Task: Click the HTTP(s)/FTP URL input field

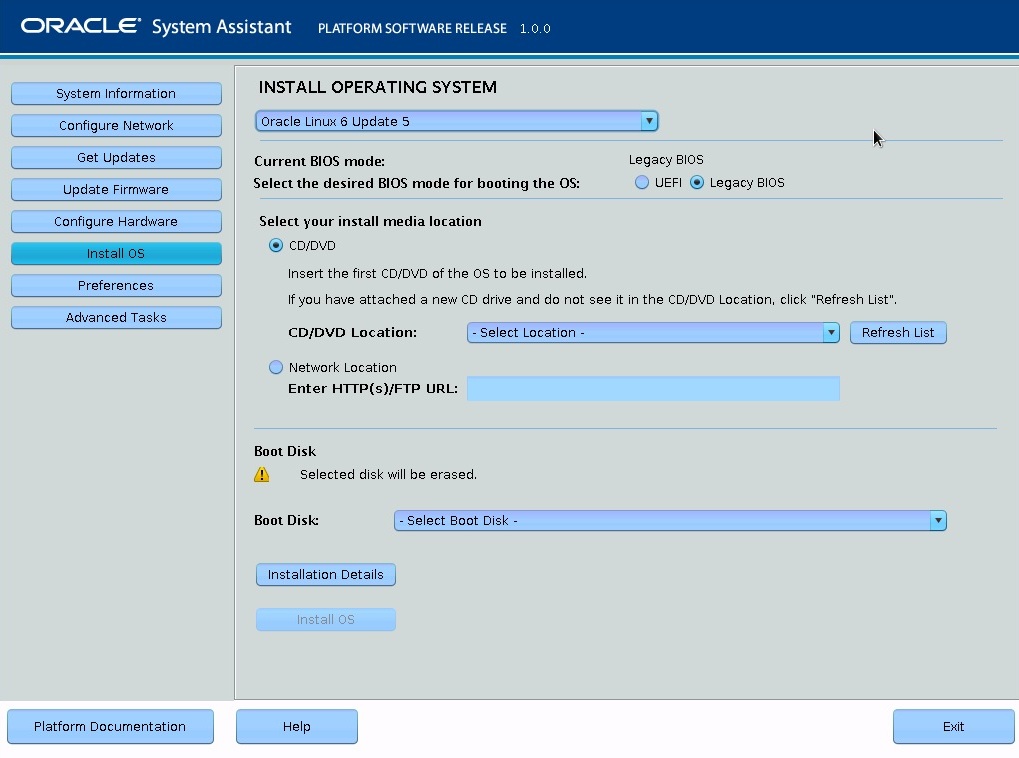Action: (652, 389)
